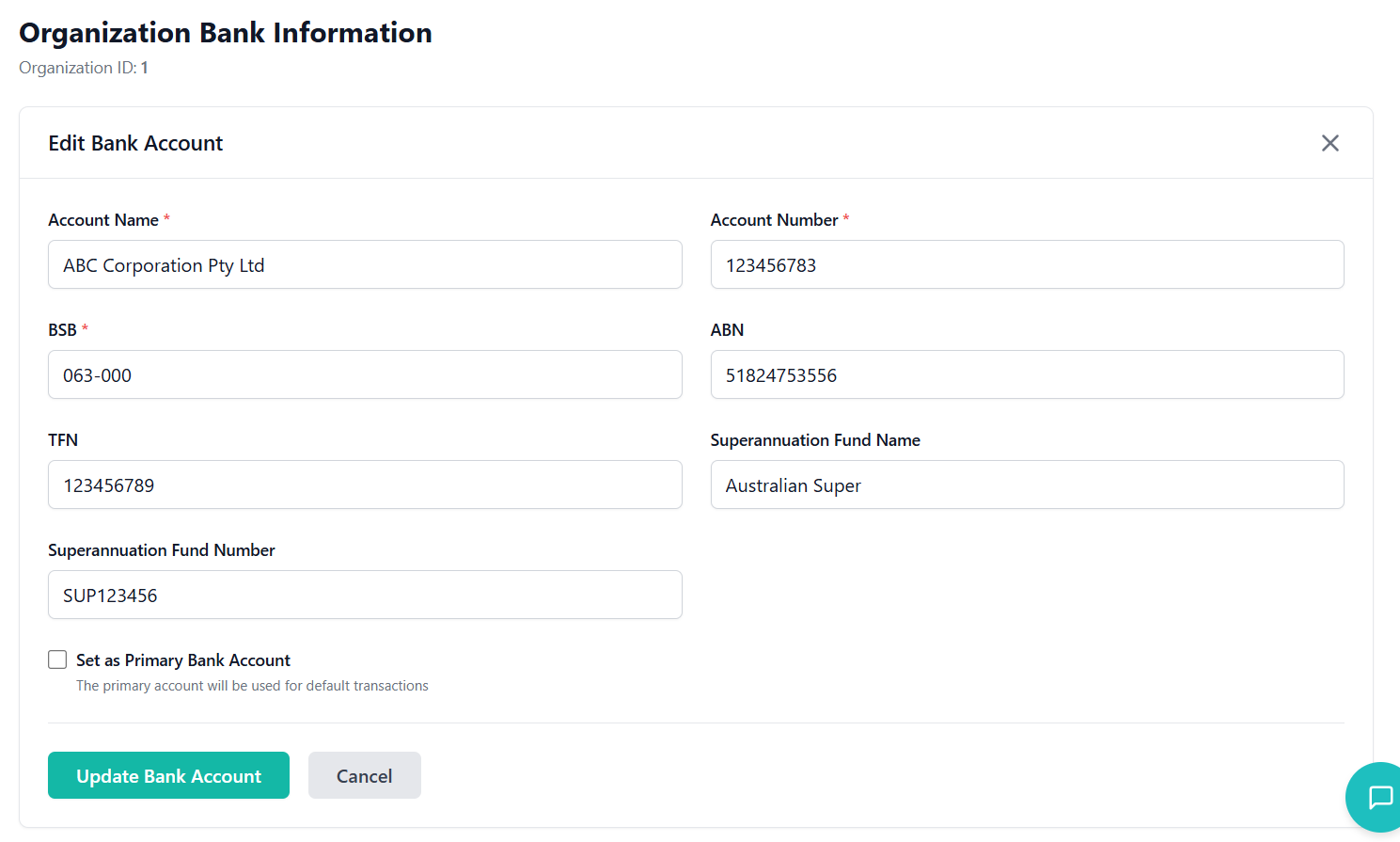
Task: Click the Account Name label
Action: coord(103,220)
